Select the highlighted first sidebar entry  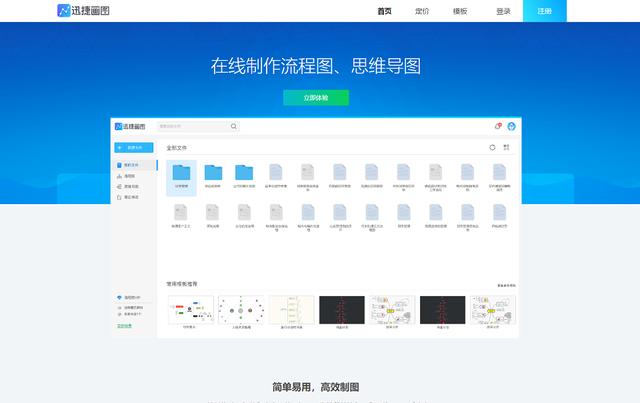134,165
